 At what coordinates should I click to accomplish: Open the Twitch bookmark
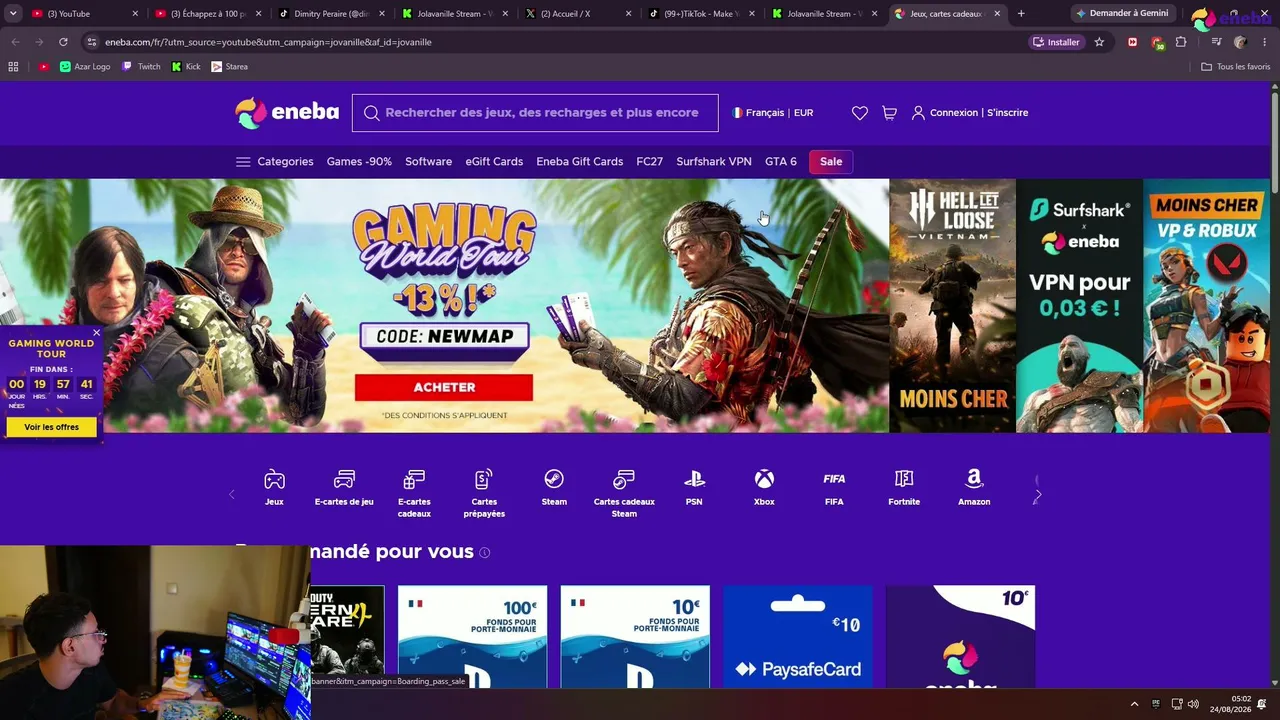[x=141, y=67]
